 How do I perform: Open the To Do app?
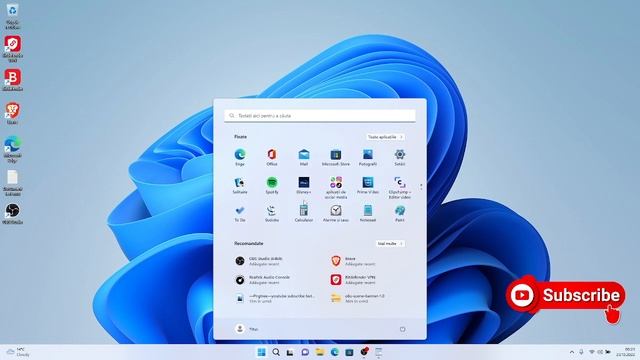[x=240, y=213]
